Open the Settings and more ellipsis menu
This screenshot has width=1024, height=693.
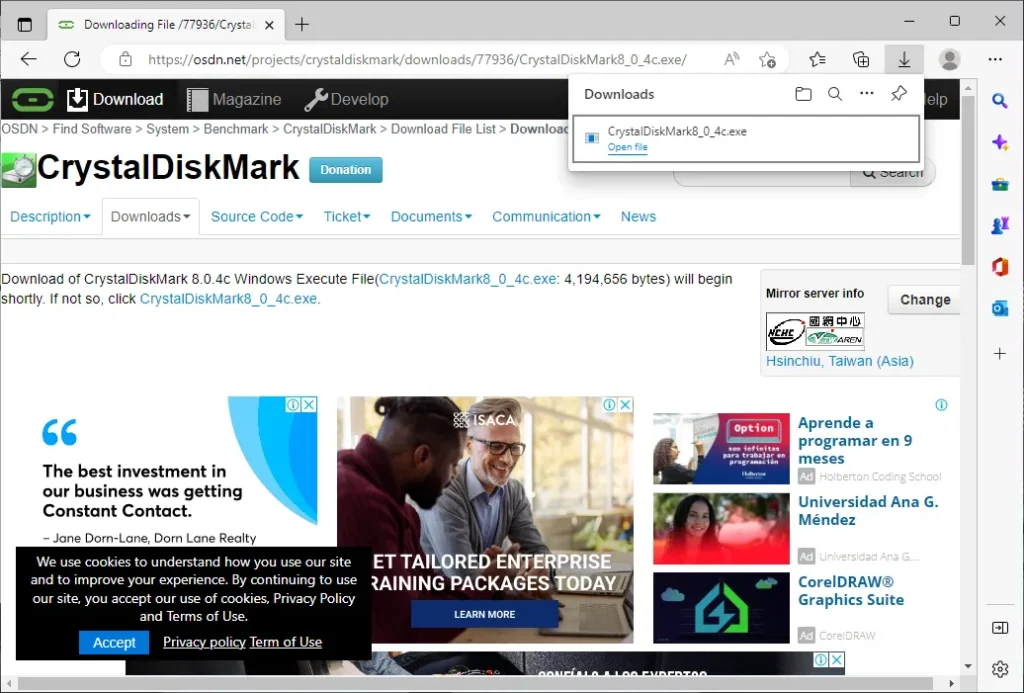point(995,59)
